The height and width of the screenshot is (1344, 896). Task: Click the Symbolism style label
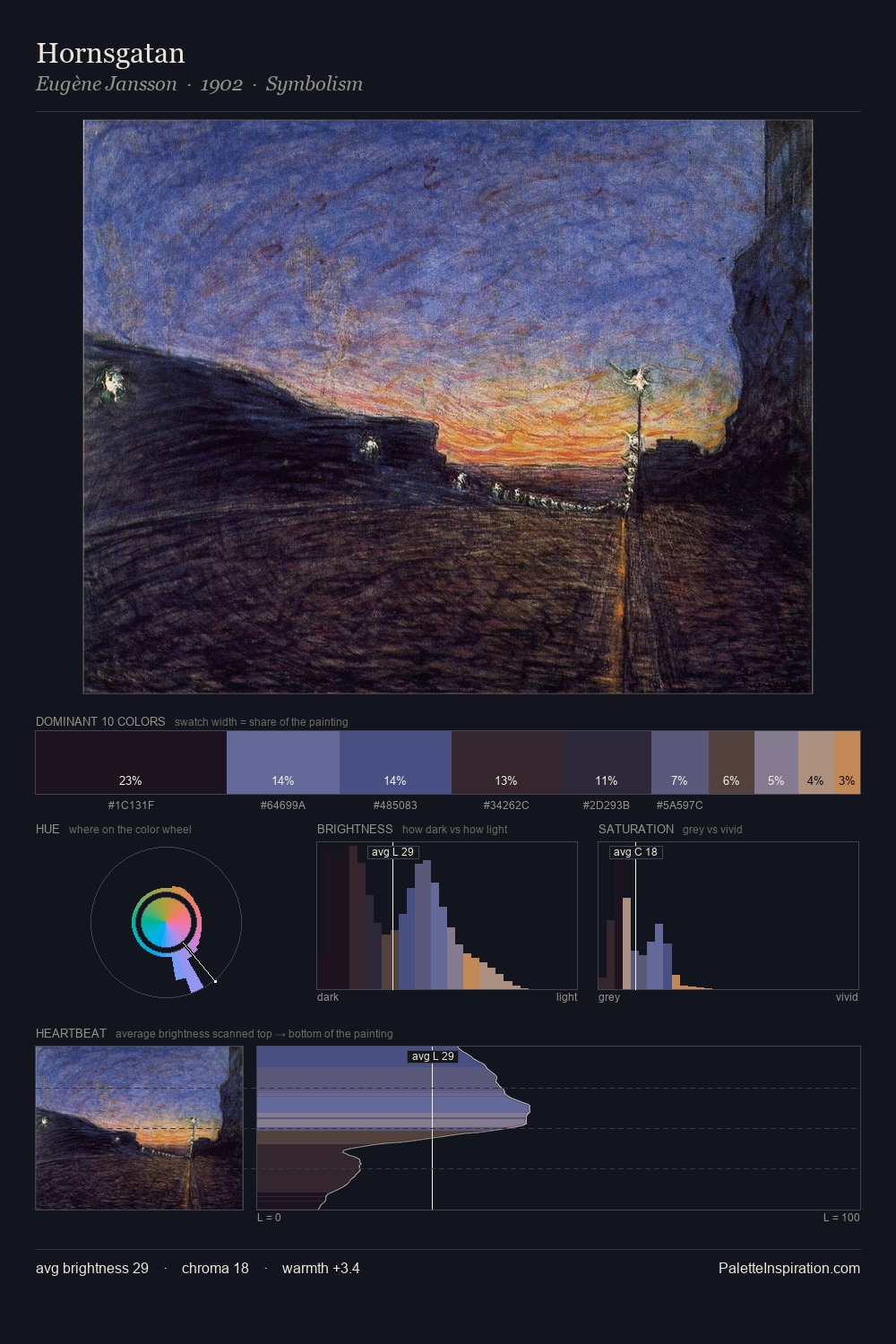314,84
